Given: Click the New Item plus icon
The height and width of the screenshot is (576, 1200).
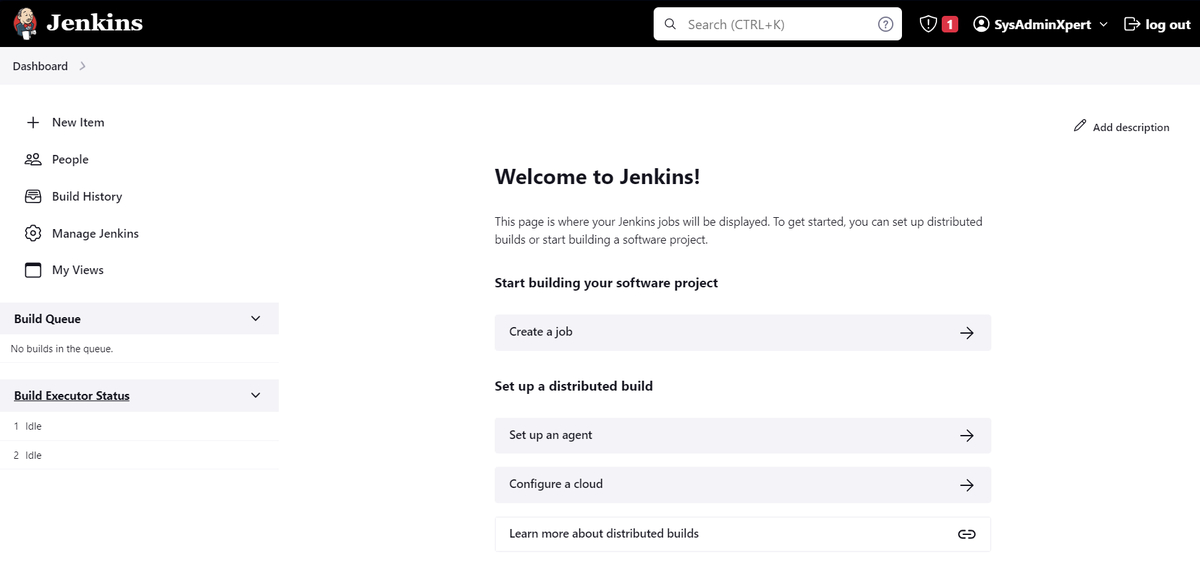Looking at the screenshot, I should 31,122.
